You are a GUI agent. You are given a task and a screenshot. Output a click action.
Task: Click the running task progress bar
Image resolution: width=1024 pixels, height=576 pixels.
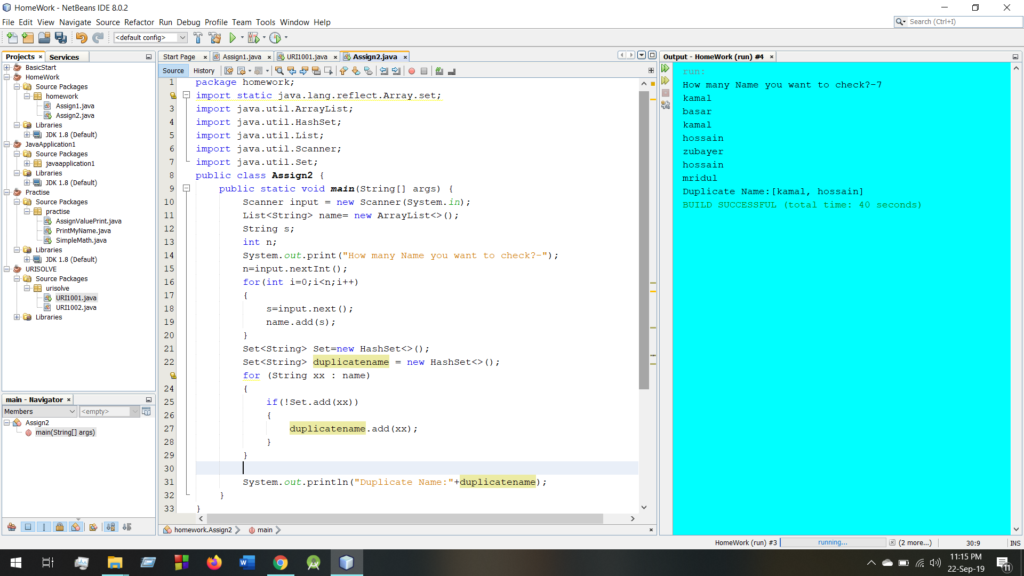tap(835, 542)
